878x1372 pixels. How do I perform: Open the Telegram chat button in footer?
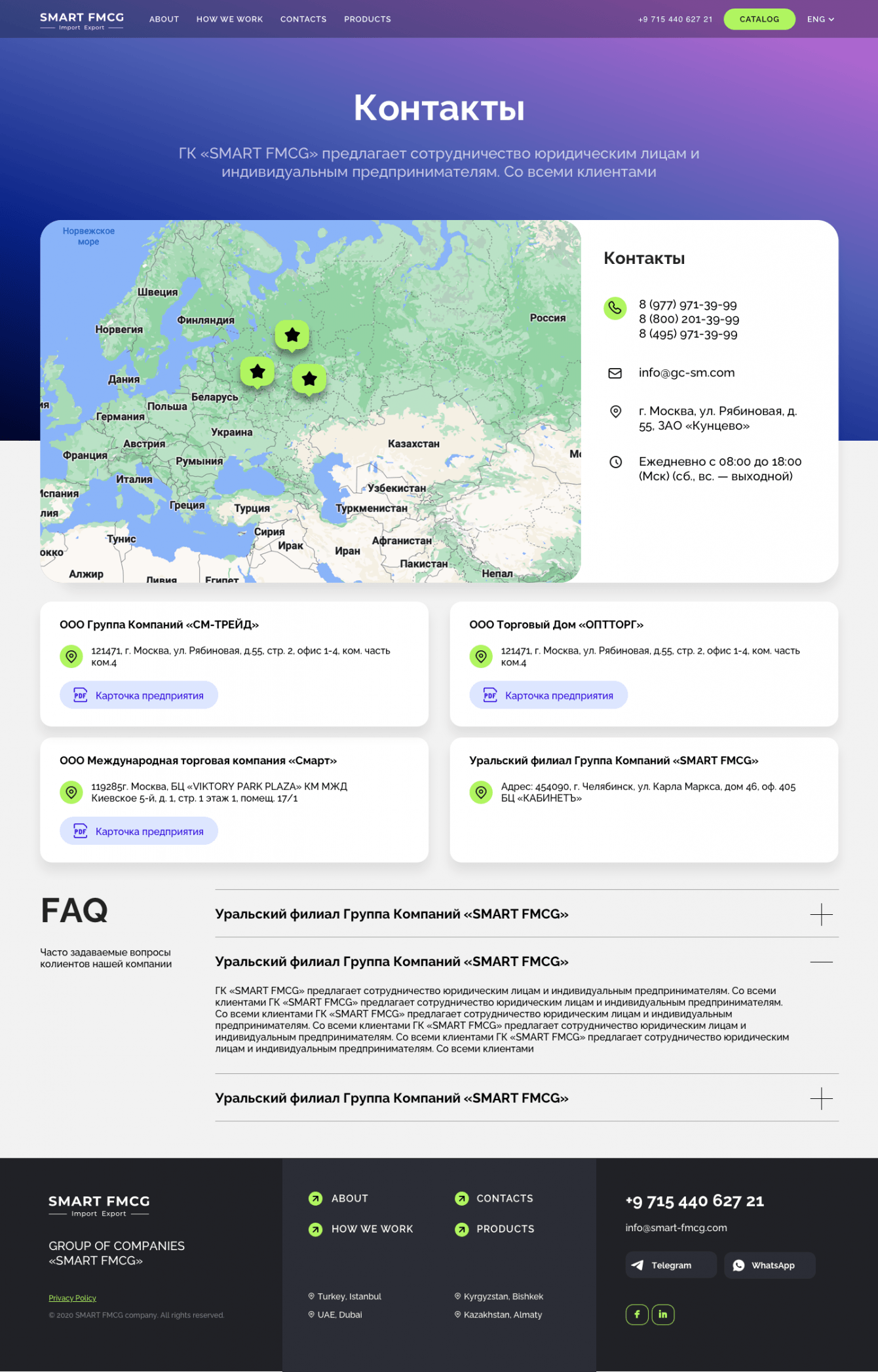tap(671, 1265)
